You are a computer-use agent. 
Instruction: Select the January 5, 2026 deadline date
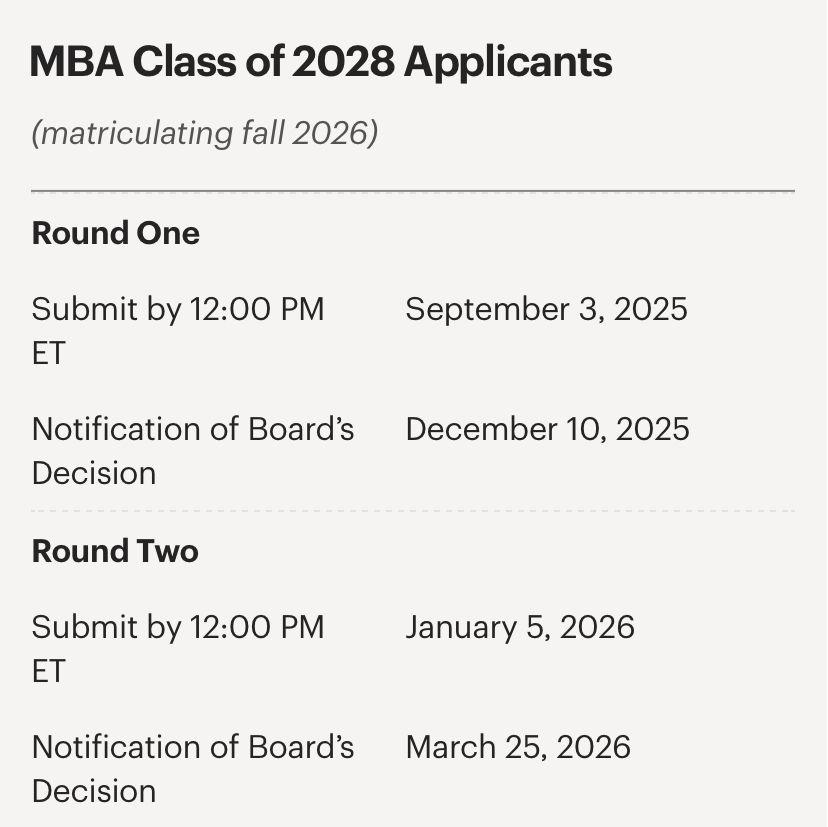520,627
